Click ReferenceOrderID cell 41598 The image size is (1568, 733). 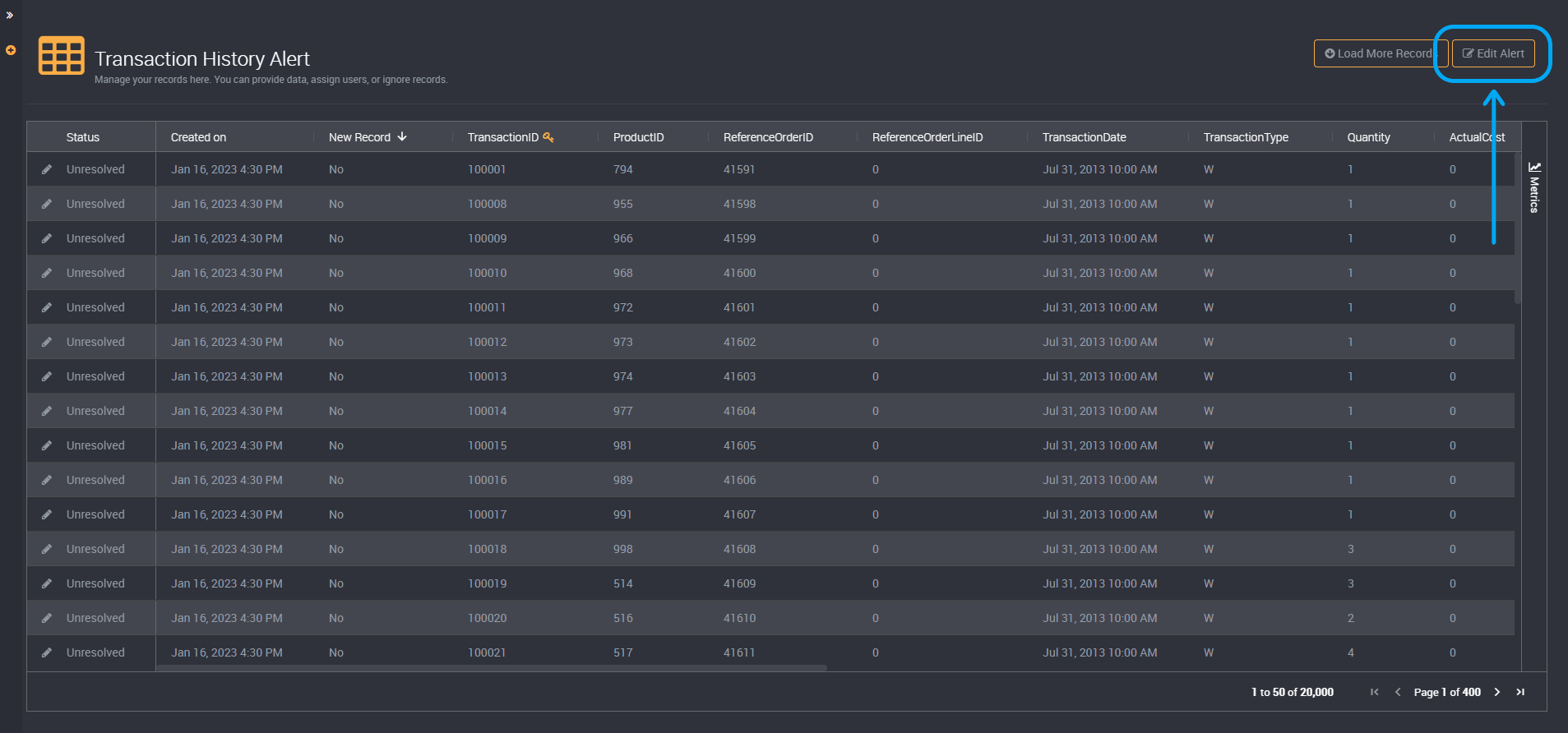(739, 204)
